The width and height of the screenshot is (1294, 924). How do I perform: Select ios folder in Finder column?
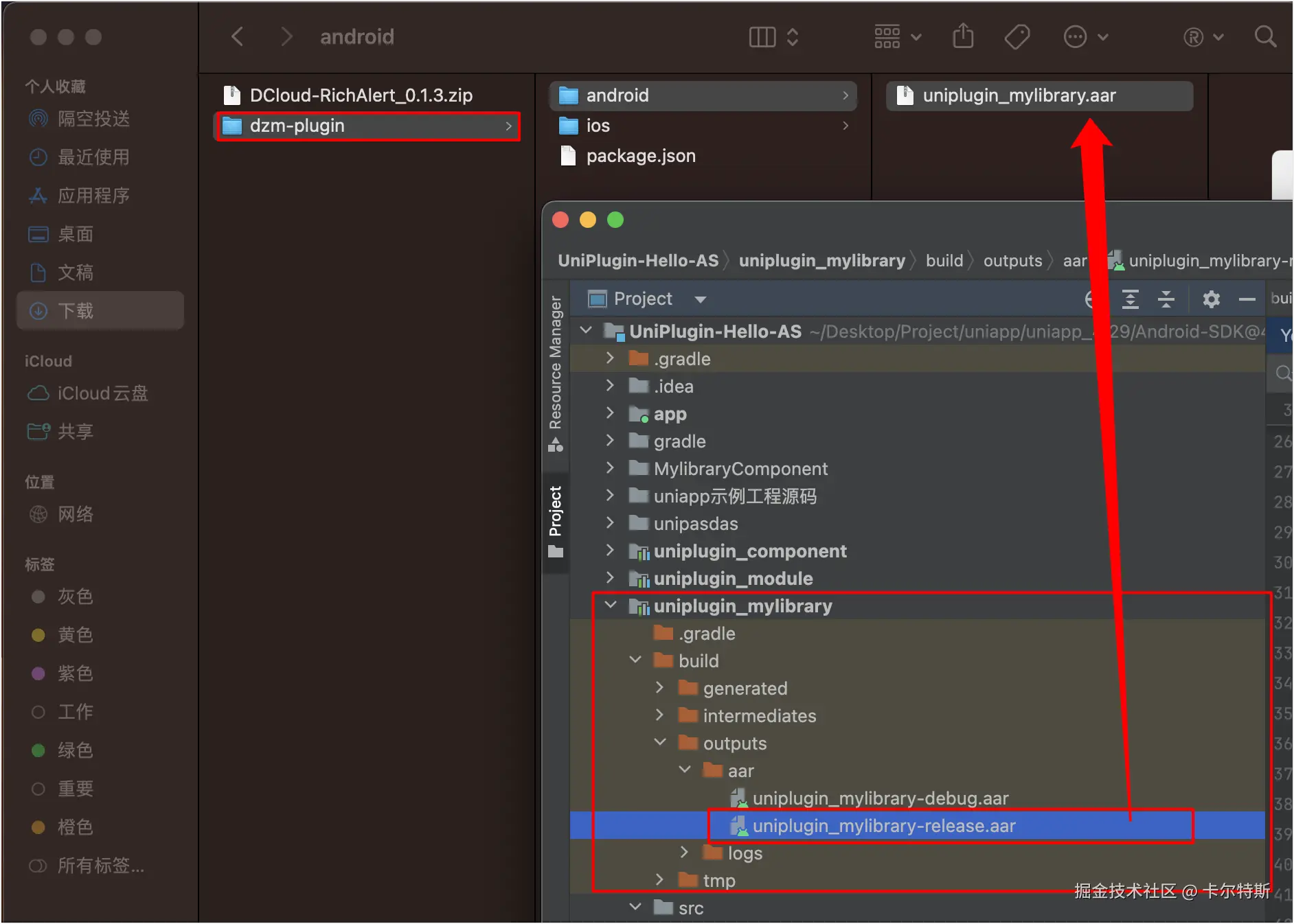pos(703,126)
